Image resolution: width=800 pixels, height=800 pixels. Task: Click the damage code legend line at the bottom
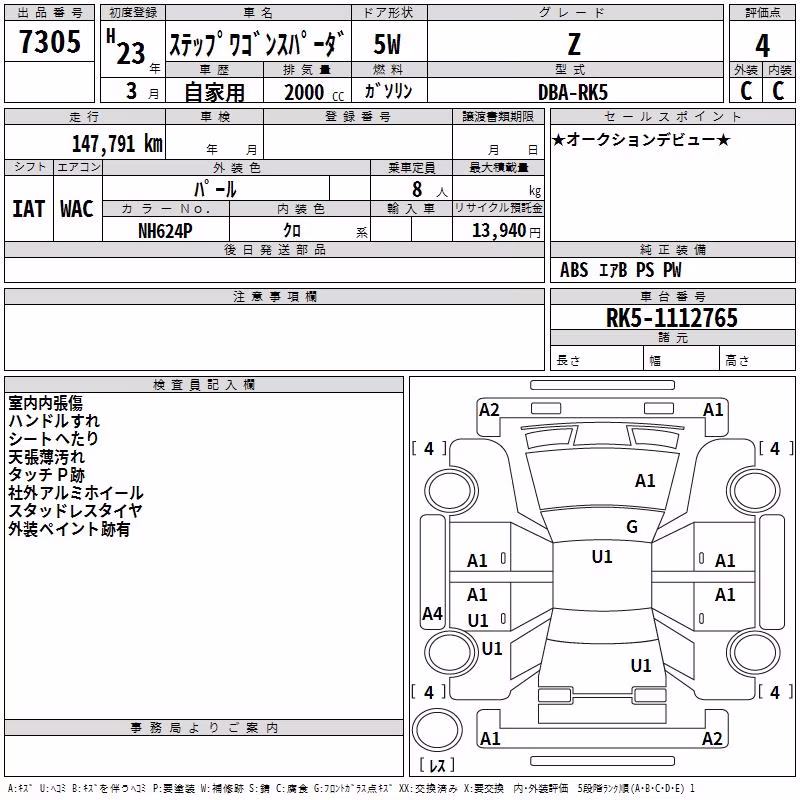(x=351, y=788)
